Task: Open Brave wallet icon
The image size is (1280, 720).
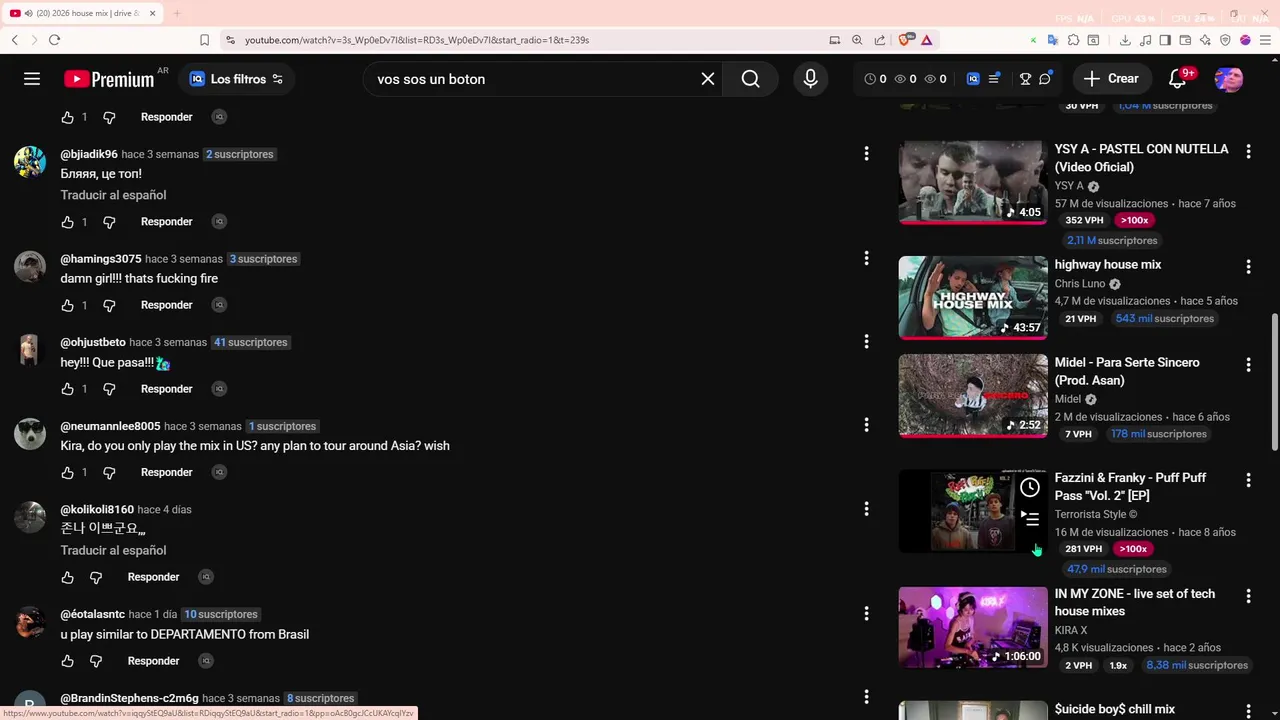Action: [x=1185, y=40]
